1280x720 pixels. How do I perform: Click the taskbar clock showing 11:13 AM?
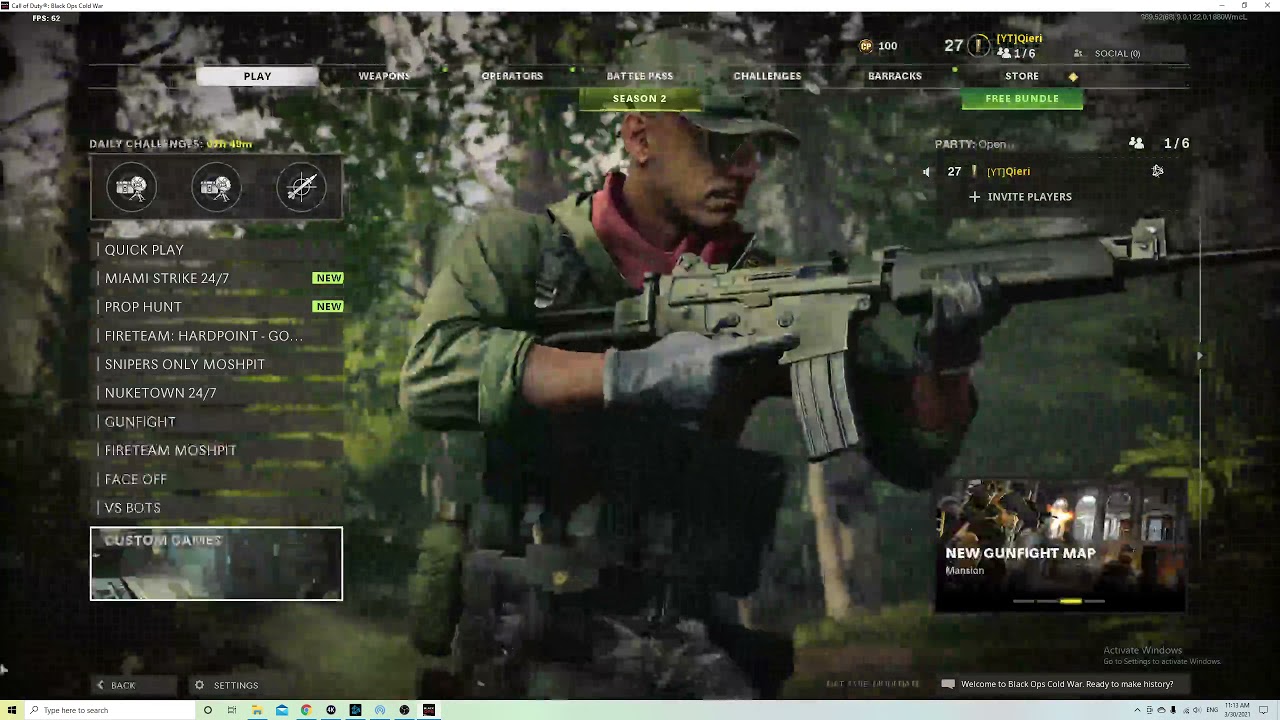pos(1237,710)
